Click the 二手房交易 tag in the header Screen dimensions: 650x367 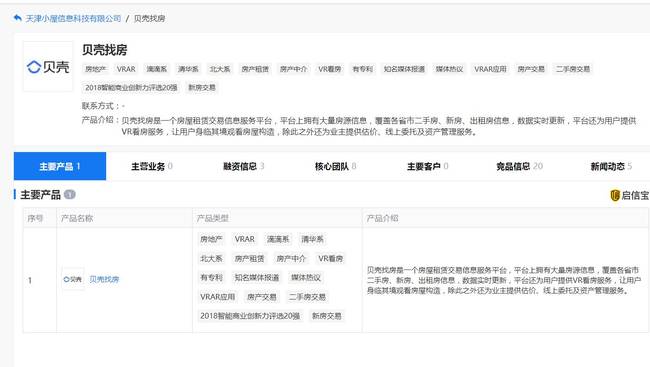click(x=572, y=69)
